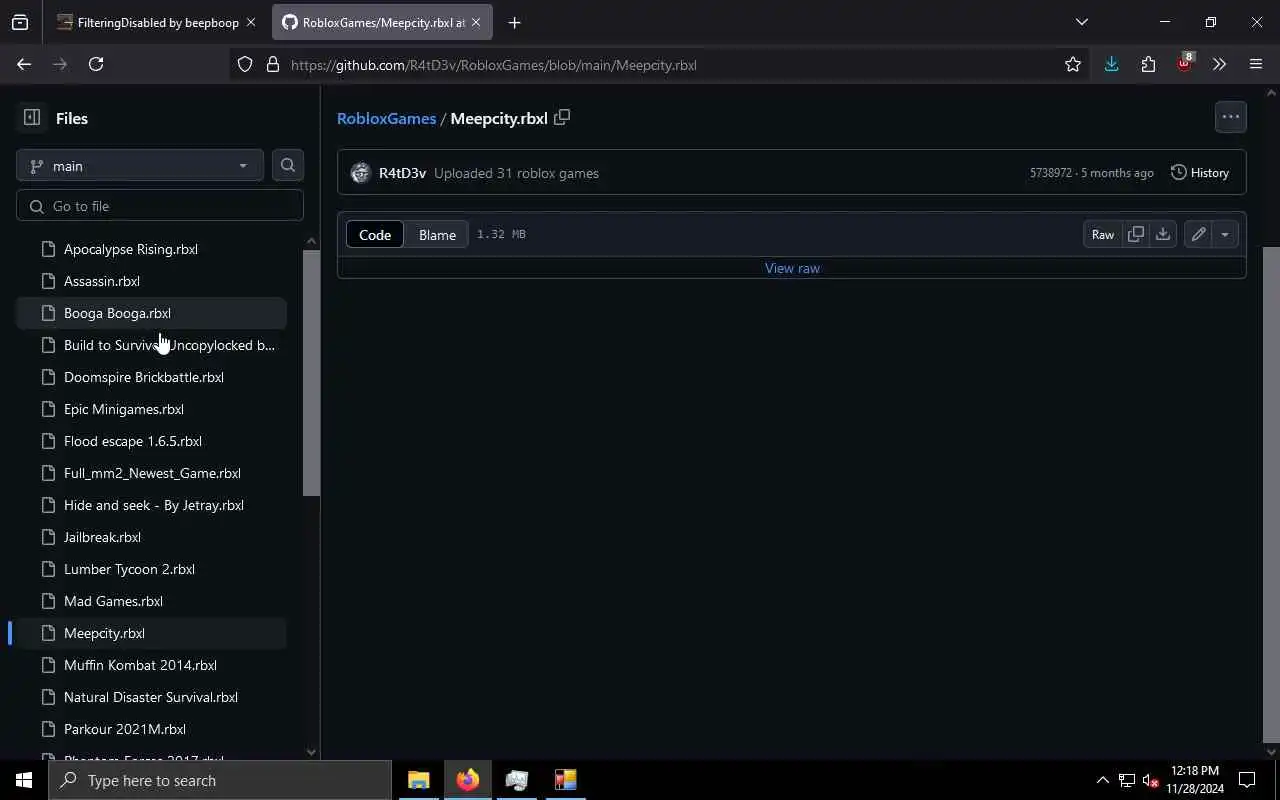
Task: Close the FilteringDisabled browser tab
Action: click(250, 22)
